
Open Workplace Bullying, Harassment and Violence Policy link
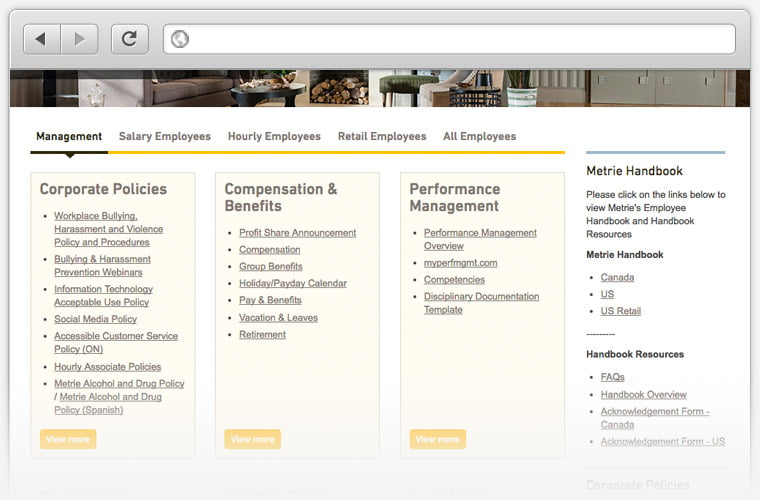[109, 229]
